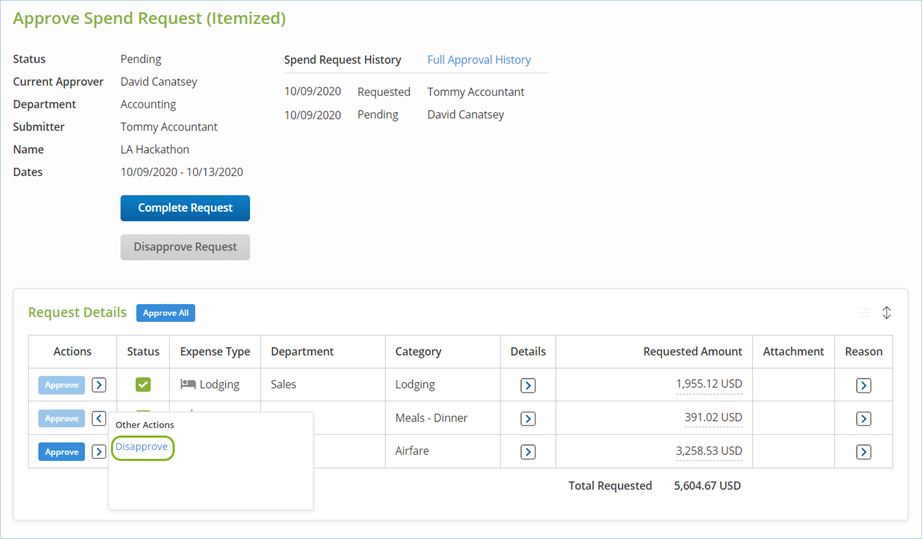This screenshot has height=539, width=922.
Task: Open the reason arrow for the Lodging row
Action: pyautogui.click(x=863, y=385)
